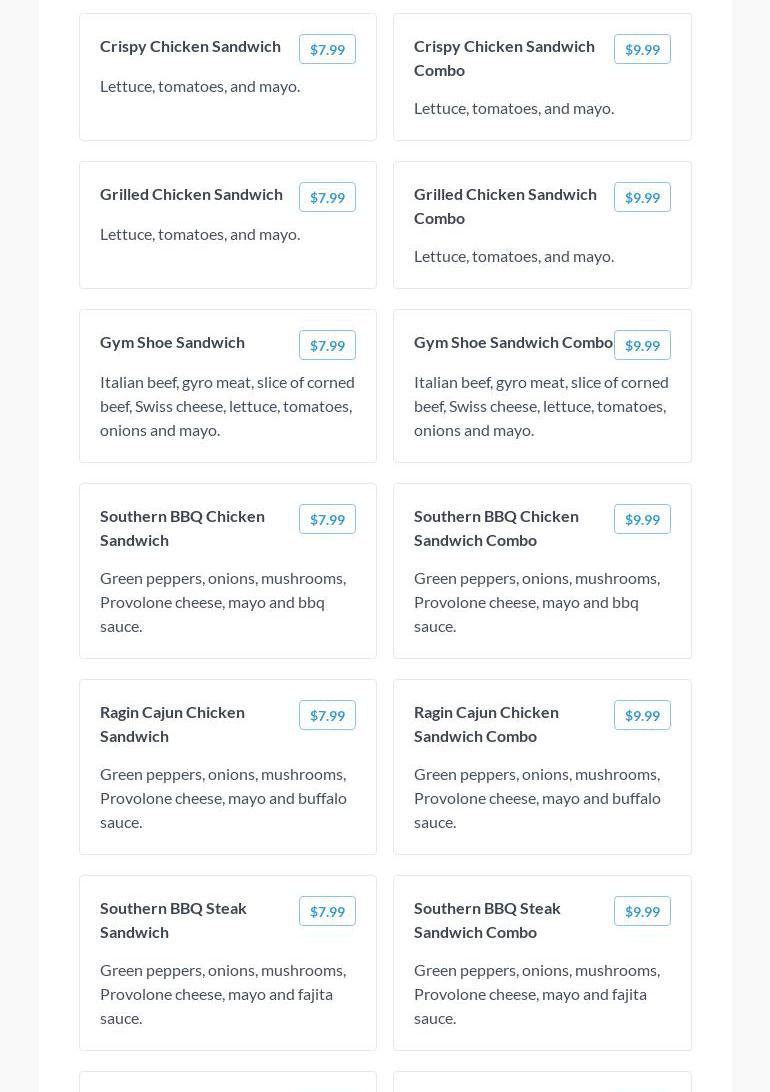Click Ragin Cajun Chicken Sandwich $7.99 price

[x=327, y=715]
